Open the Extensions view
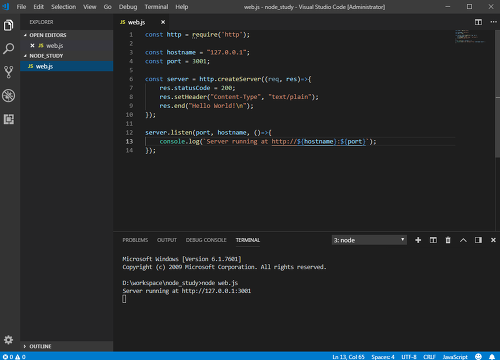The height and width of the screenshot is (360, 500). click(x=9, y=119)
